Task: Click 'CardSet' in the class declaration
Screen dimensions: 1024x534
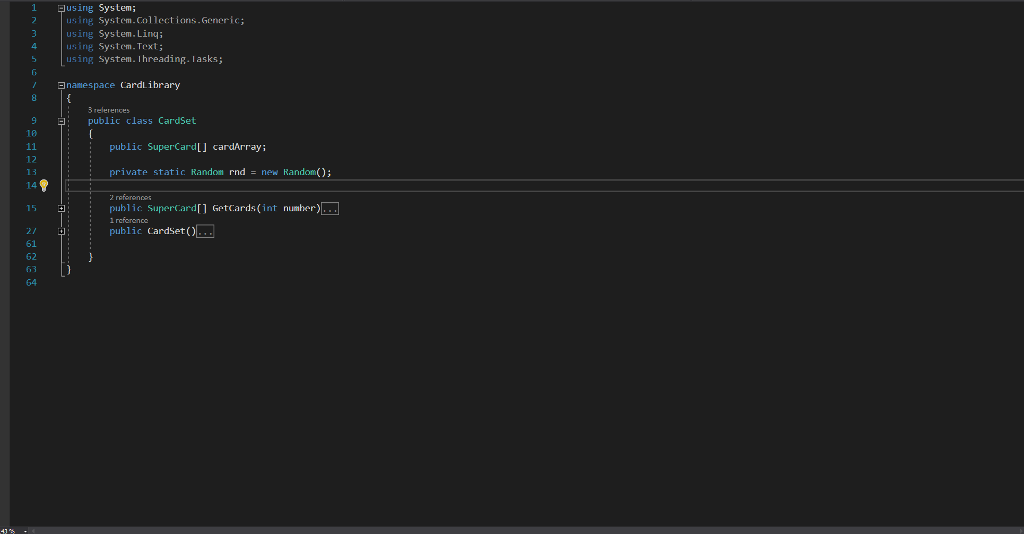Action: 177,121
